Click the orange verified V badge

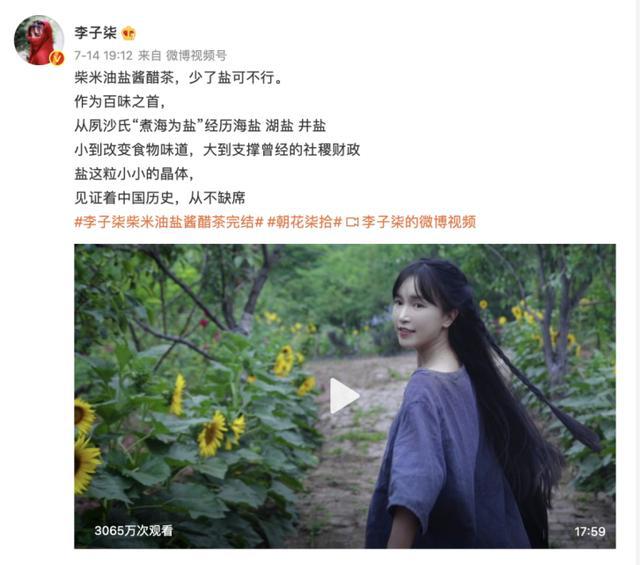(x=57, y=58)
